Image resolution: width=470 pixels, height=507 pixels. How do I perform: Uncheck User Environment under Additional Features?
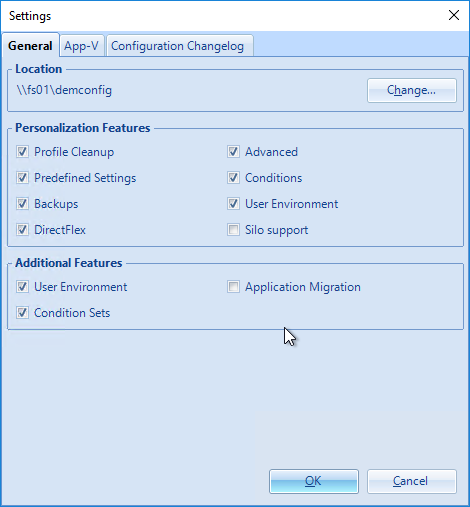click(22, 287)
